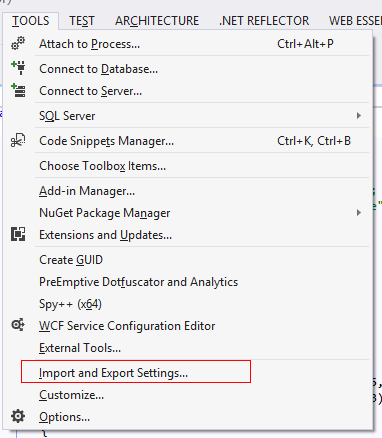The width and height of the screenshot is (382, 438).
Task: Launch Spy++ (x64) from the menu
Action: [70, 304]
